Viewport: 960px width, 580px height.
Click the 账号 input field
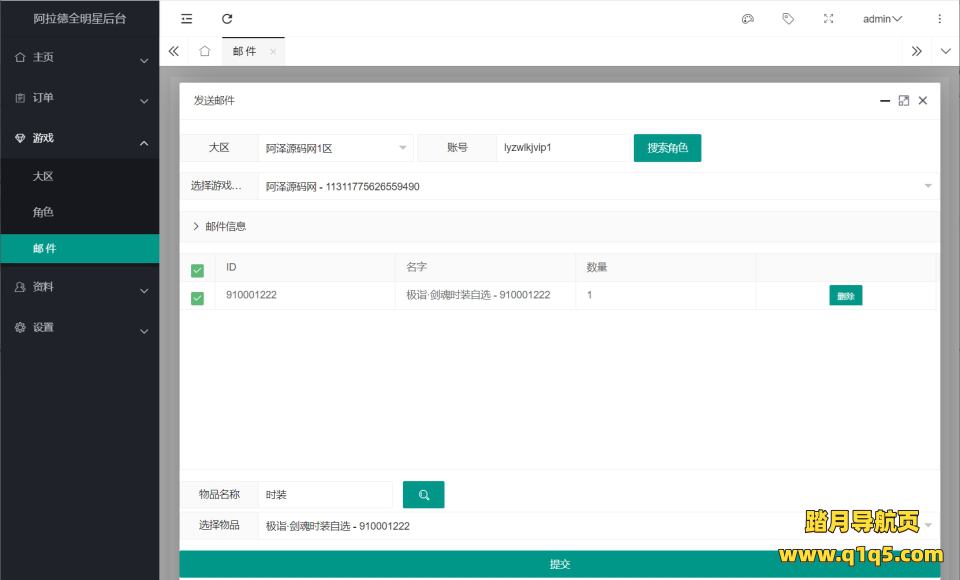561,148
